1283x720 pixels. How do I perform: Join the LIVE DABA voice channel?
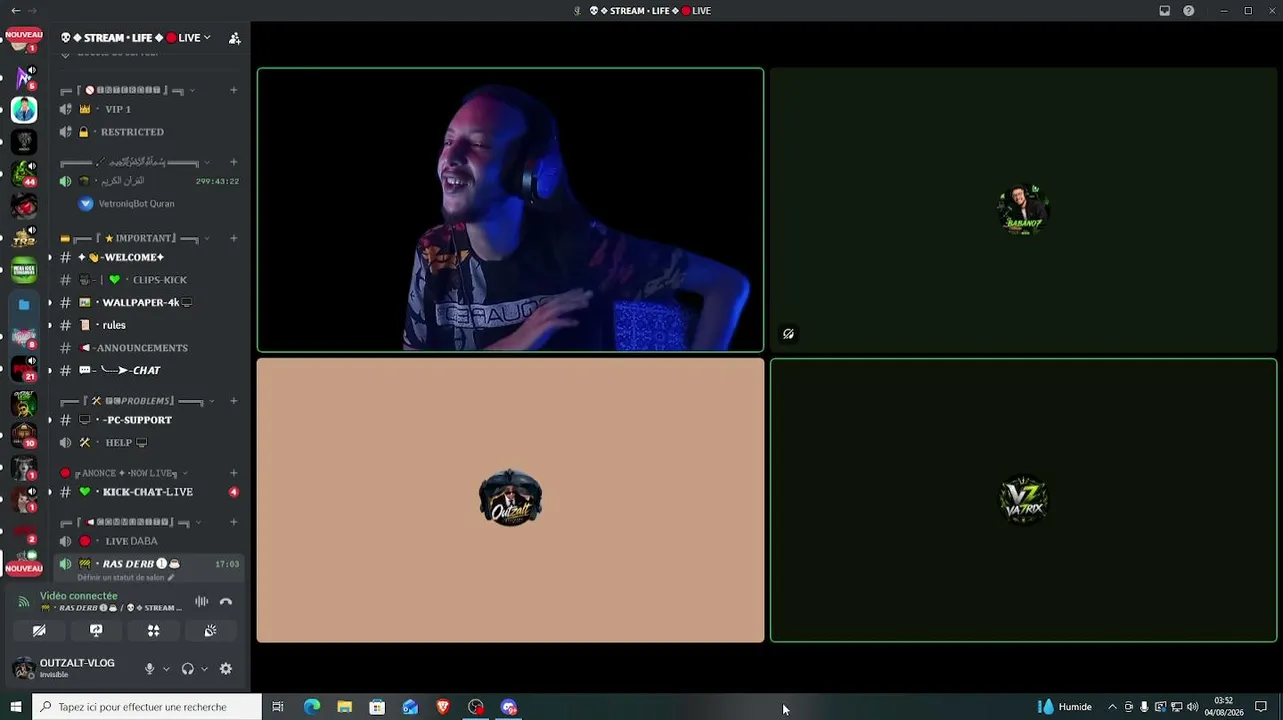click(146, 541)
